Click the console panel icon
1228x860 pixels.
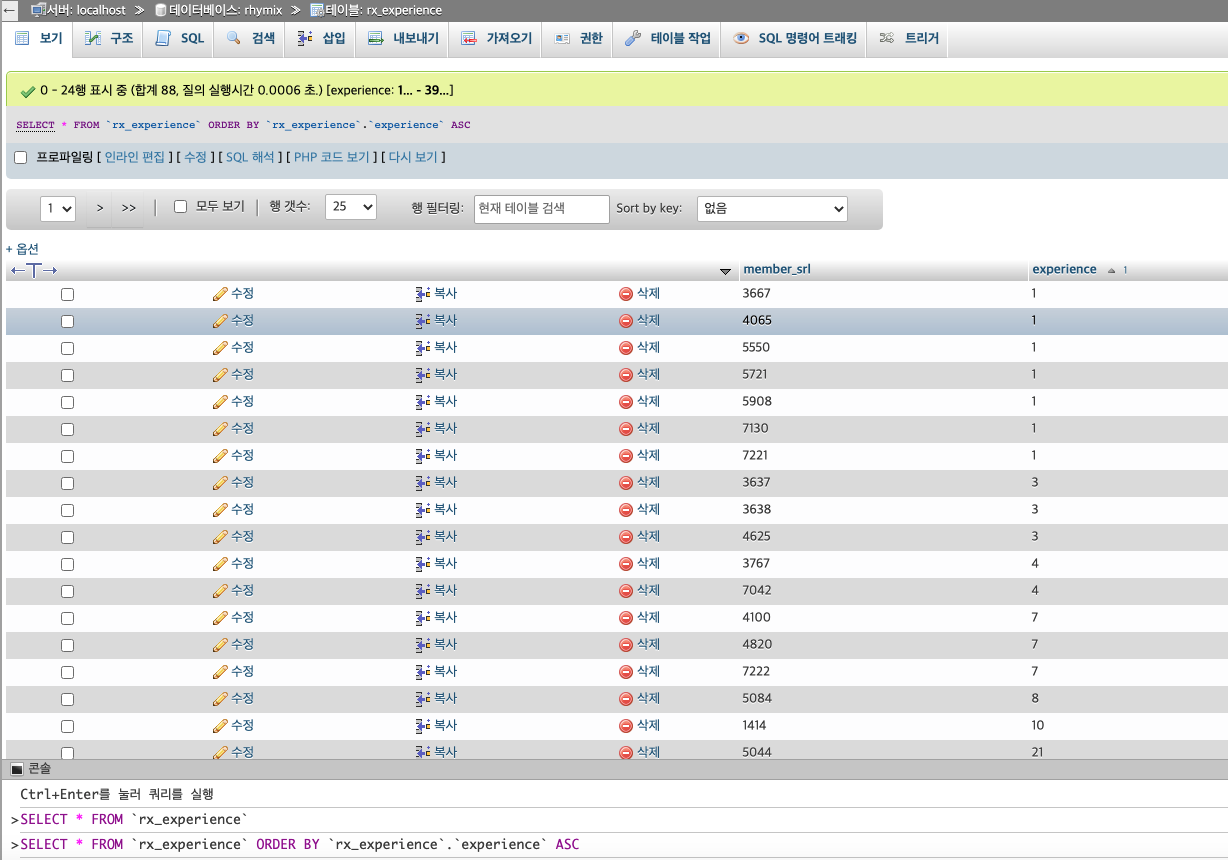pyautogui.click(x=16, y=769)
